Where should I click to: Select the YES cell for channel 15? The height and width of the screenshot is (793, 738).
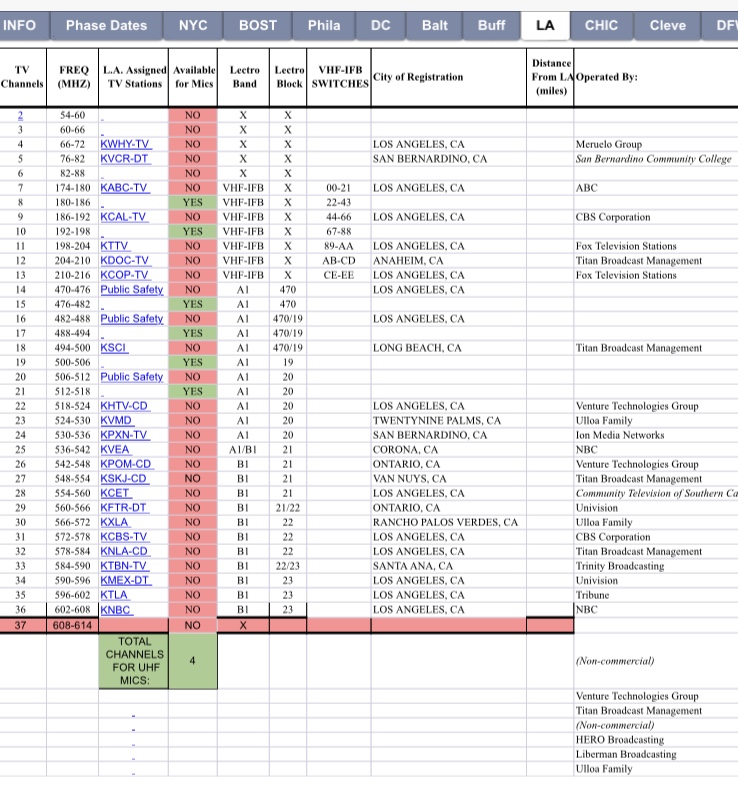(193, 304)
